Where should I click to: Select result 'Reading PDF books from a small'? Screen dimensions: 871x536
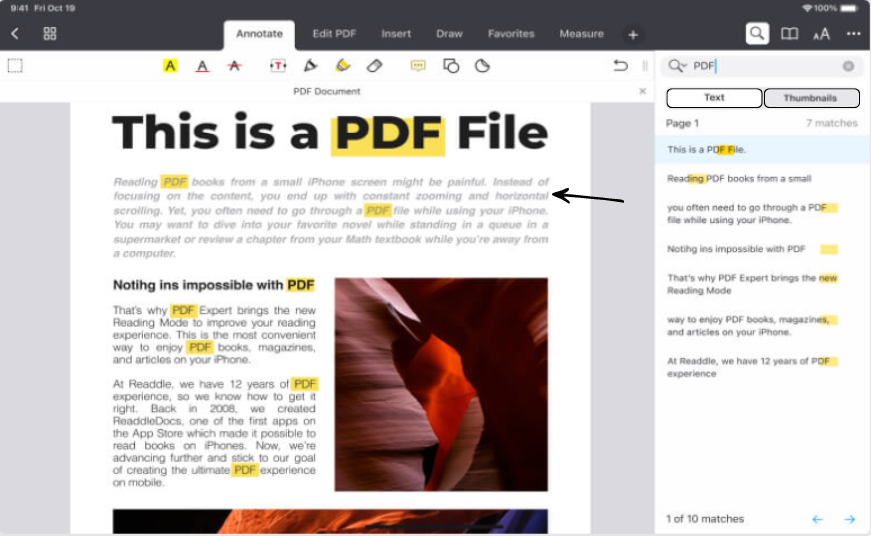coord(762,178)
